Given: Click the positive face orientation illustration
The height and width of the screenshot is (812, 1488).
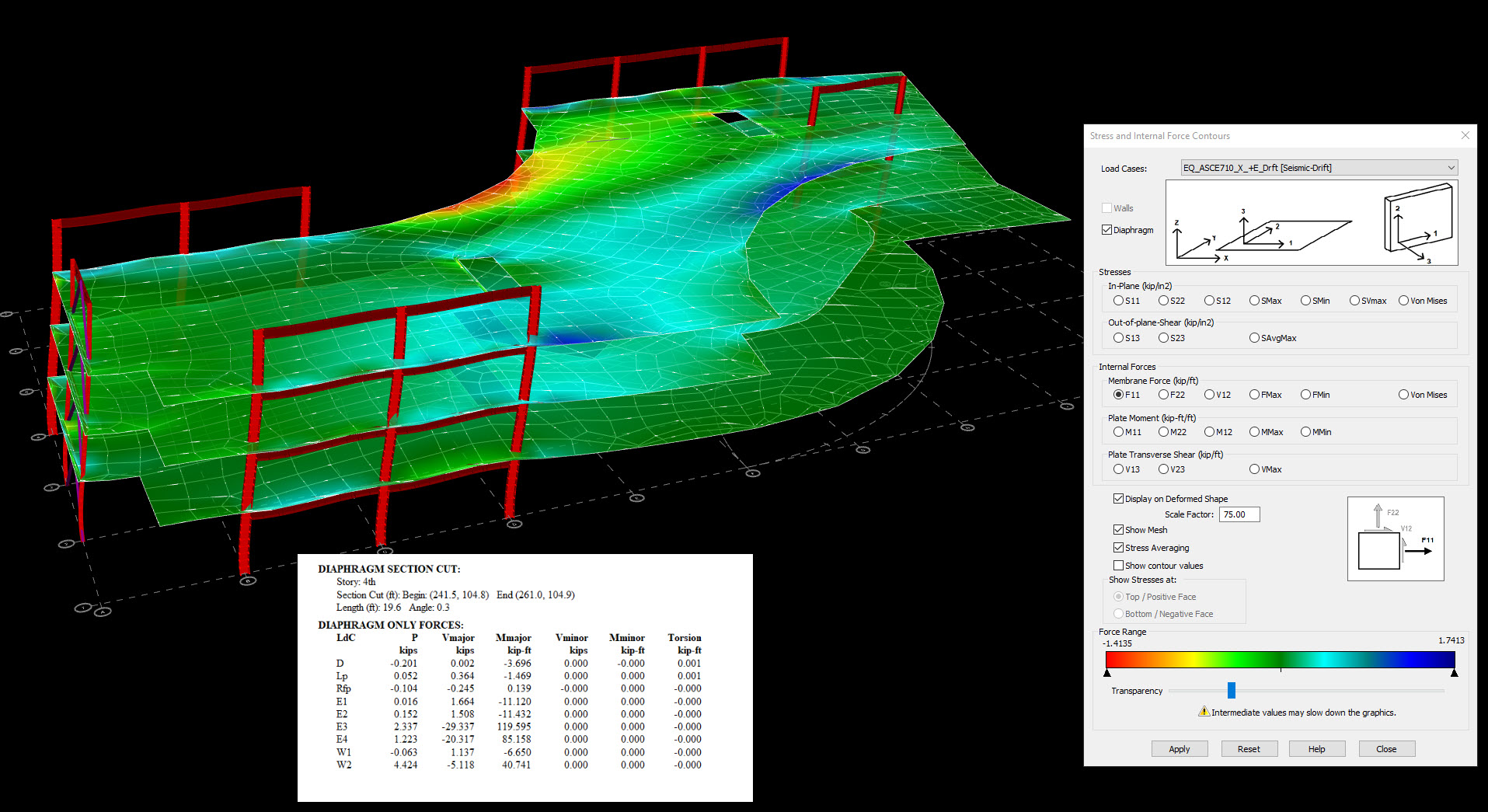Looking at the screenshot, I should (1418, 223).
